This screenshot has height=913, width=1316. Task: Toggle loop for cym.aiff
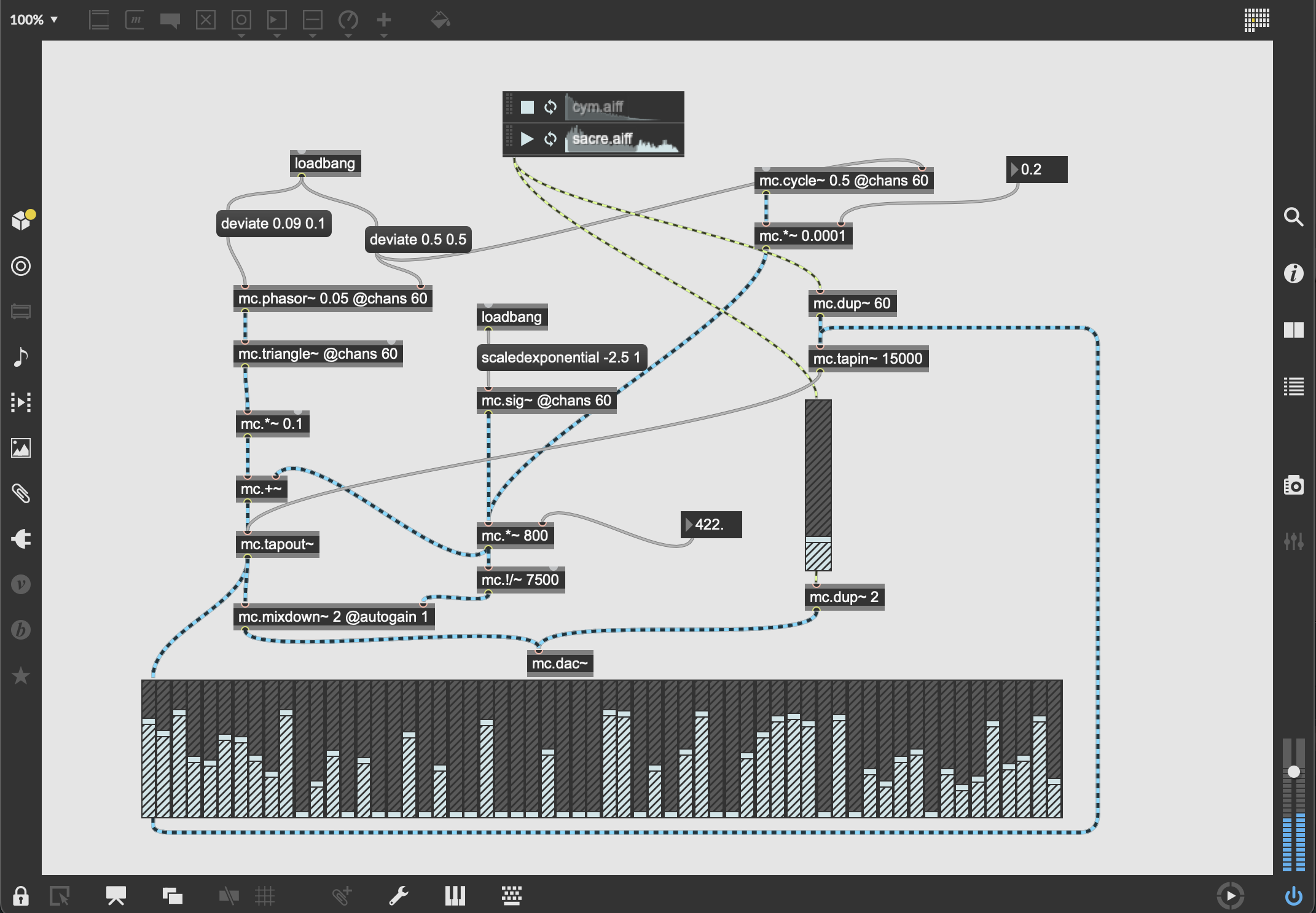coord(550,107)
